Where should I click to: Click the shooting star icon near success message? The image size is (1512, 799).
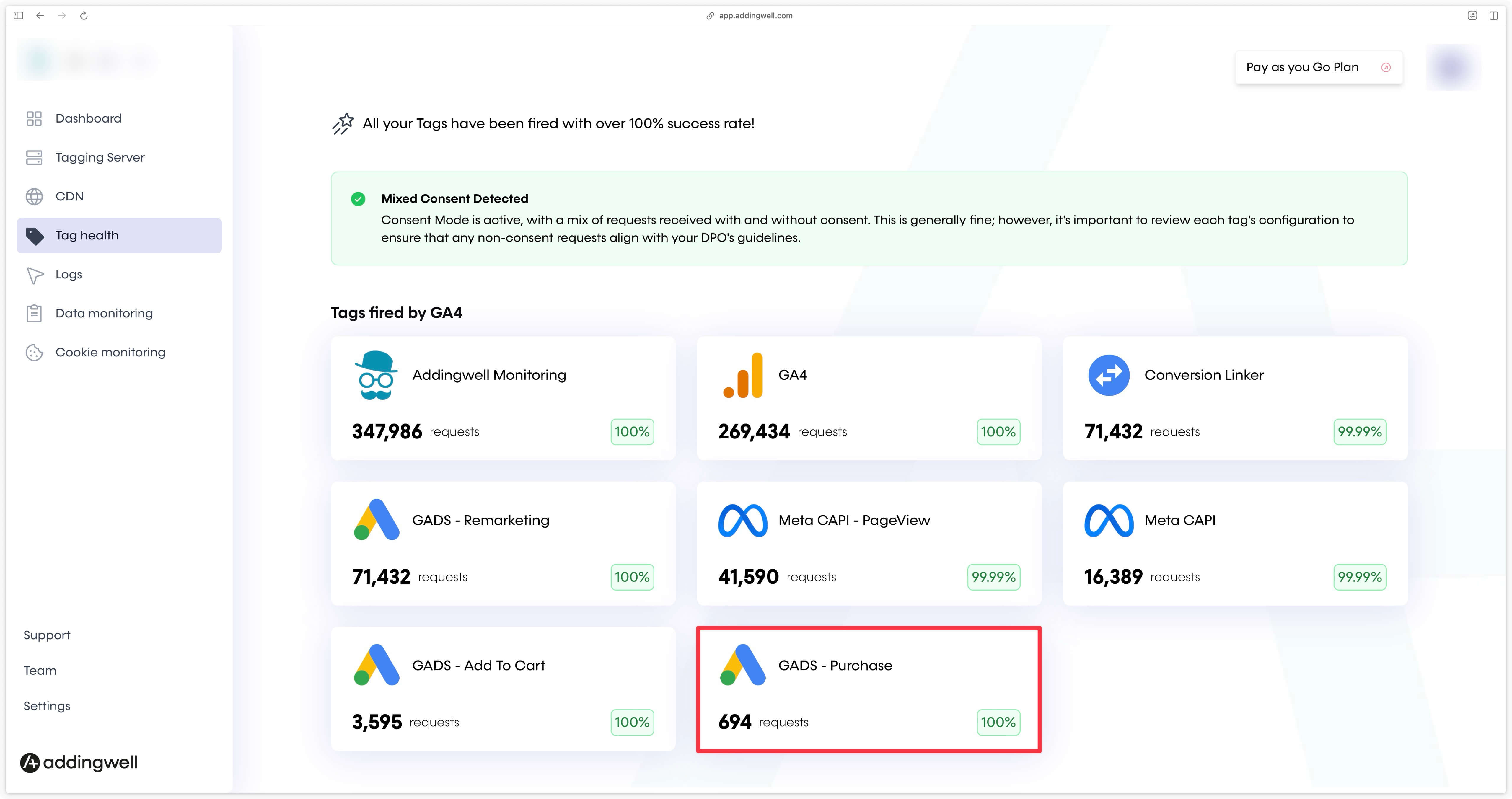point(343,123)
